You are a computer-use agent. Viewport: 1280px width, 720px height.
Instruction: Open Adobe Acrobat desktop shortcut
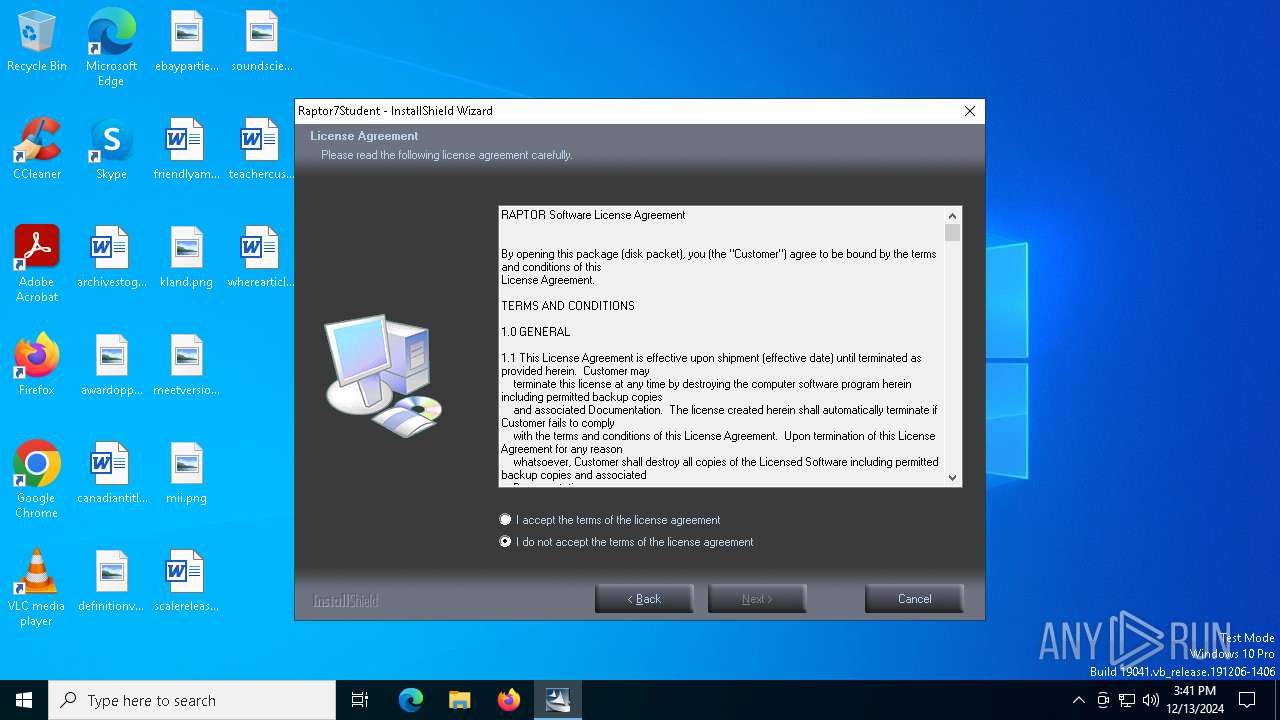pyautogui.click(x=37, y=263)
